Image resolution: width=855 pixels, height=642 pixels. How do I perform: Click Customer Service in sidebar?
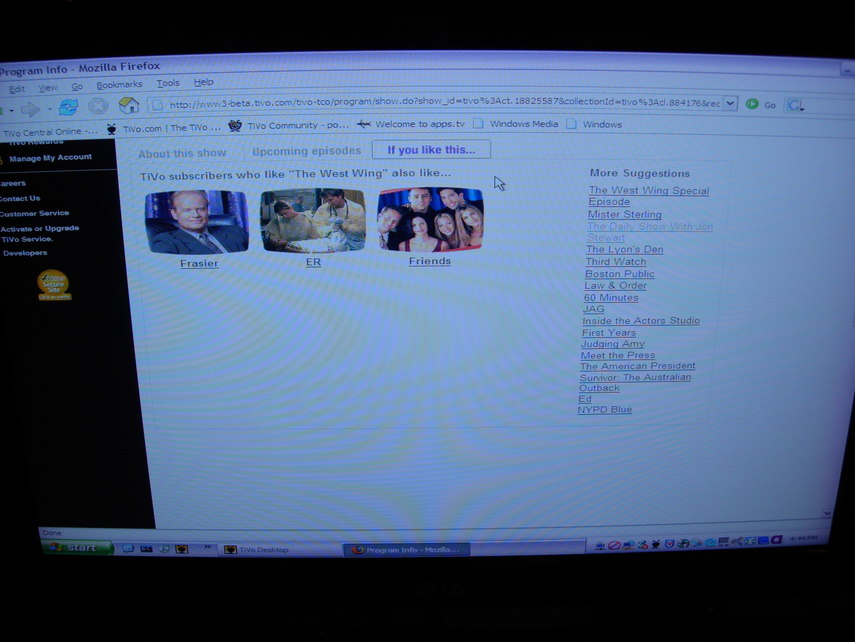pyautogui.click(x=35, y=213)
